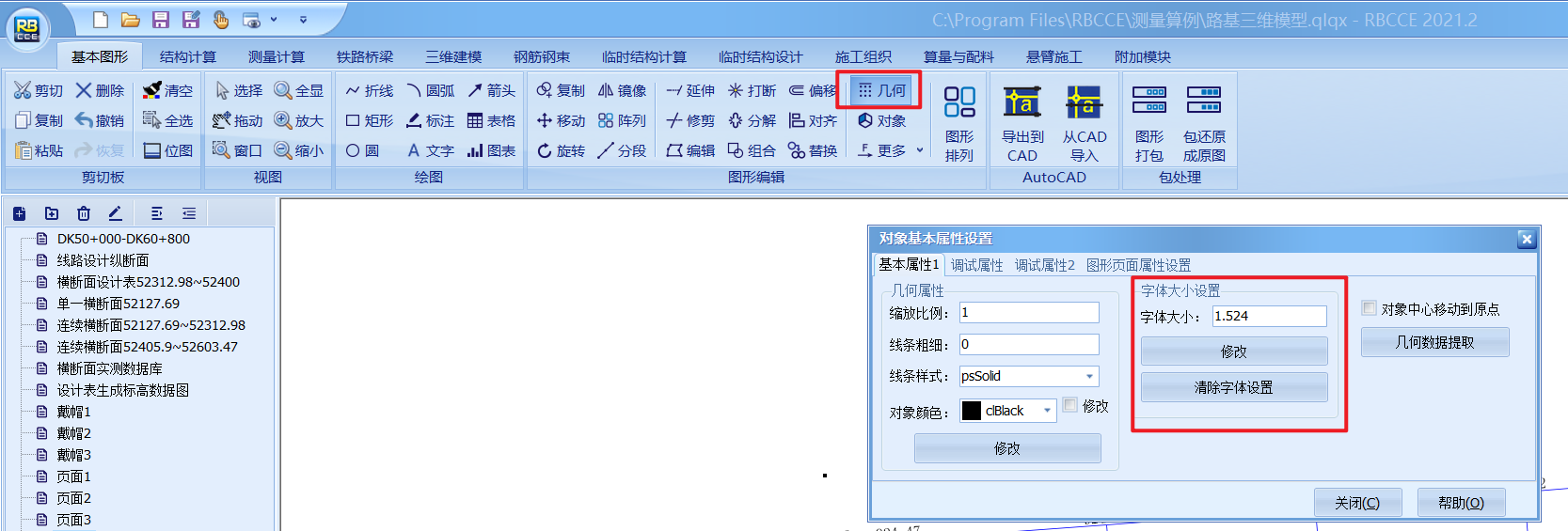This screenshot has width=1568, height=531.
Task: Open the clBlack object color dropdown arrow
Action: coord(1047,411)
